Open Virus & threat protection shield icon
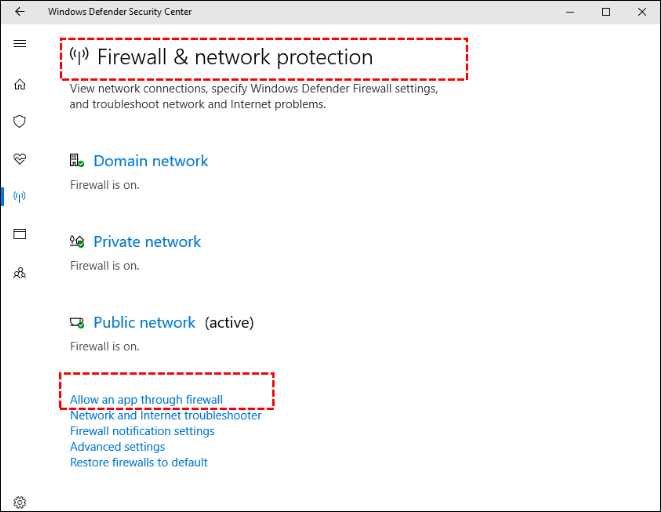Image resolution: width=661 pixels, height=512 pixels. (x=19, y=121)
